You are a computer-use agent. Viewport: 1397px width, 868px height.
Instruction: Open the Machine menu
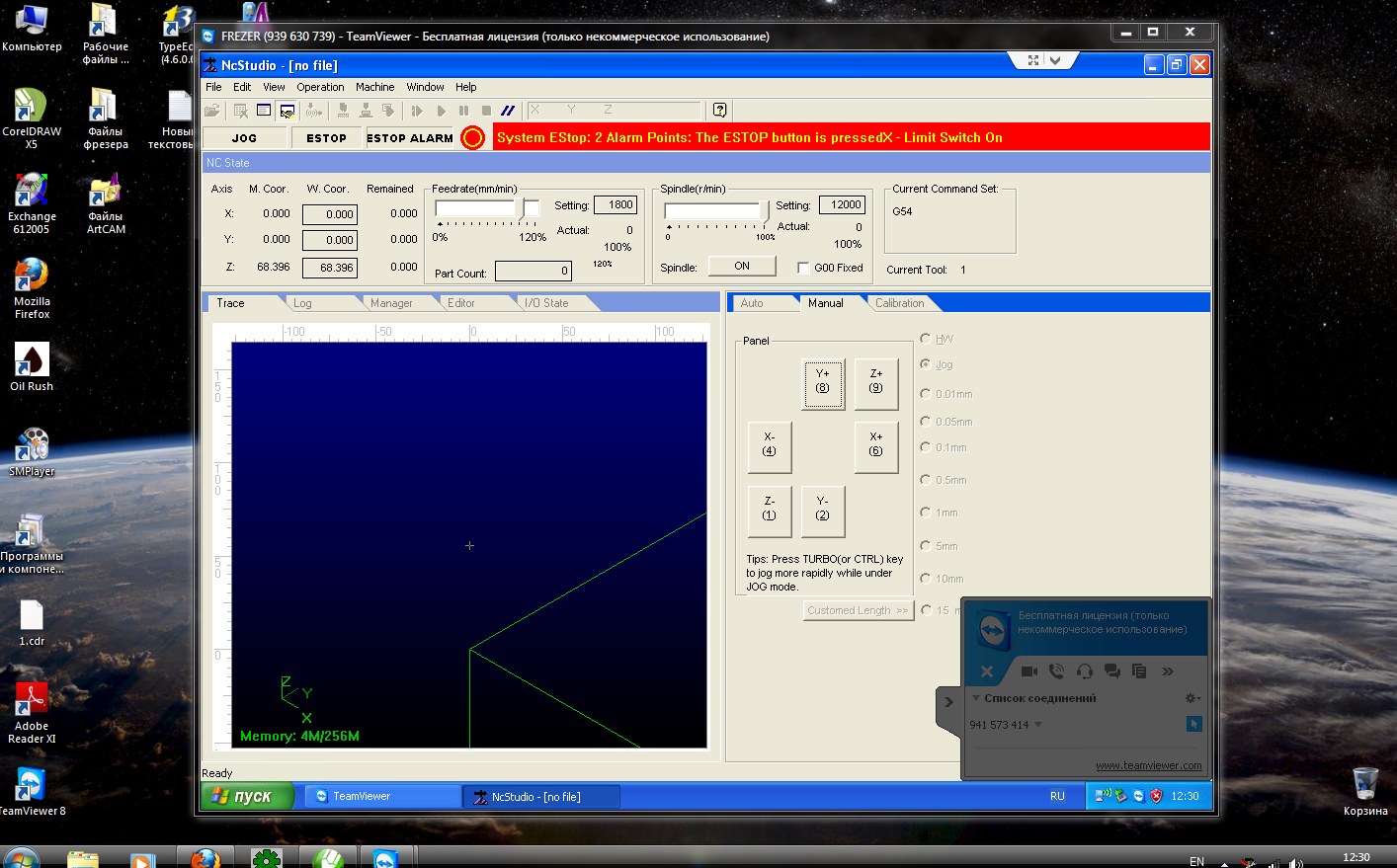[374, 87]
